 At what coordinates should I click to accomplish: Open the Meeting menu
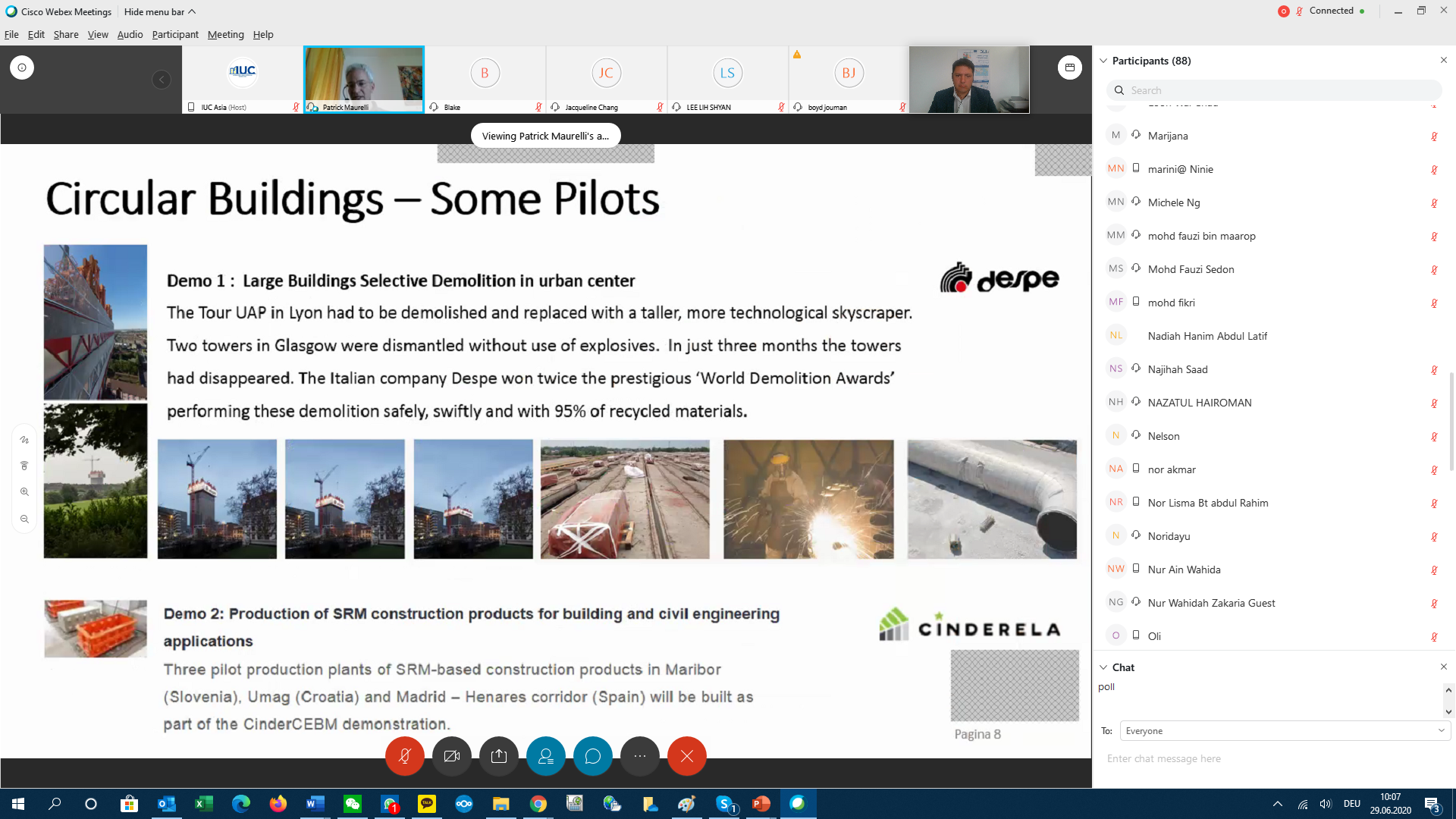point(225,34)
